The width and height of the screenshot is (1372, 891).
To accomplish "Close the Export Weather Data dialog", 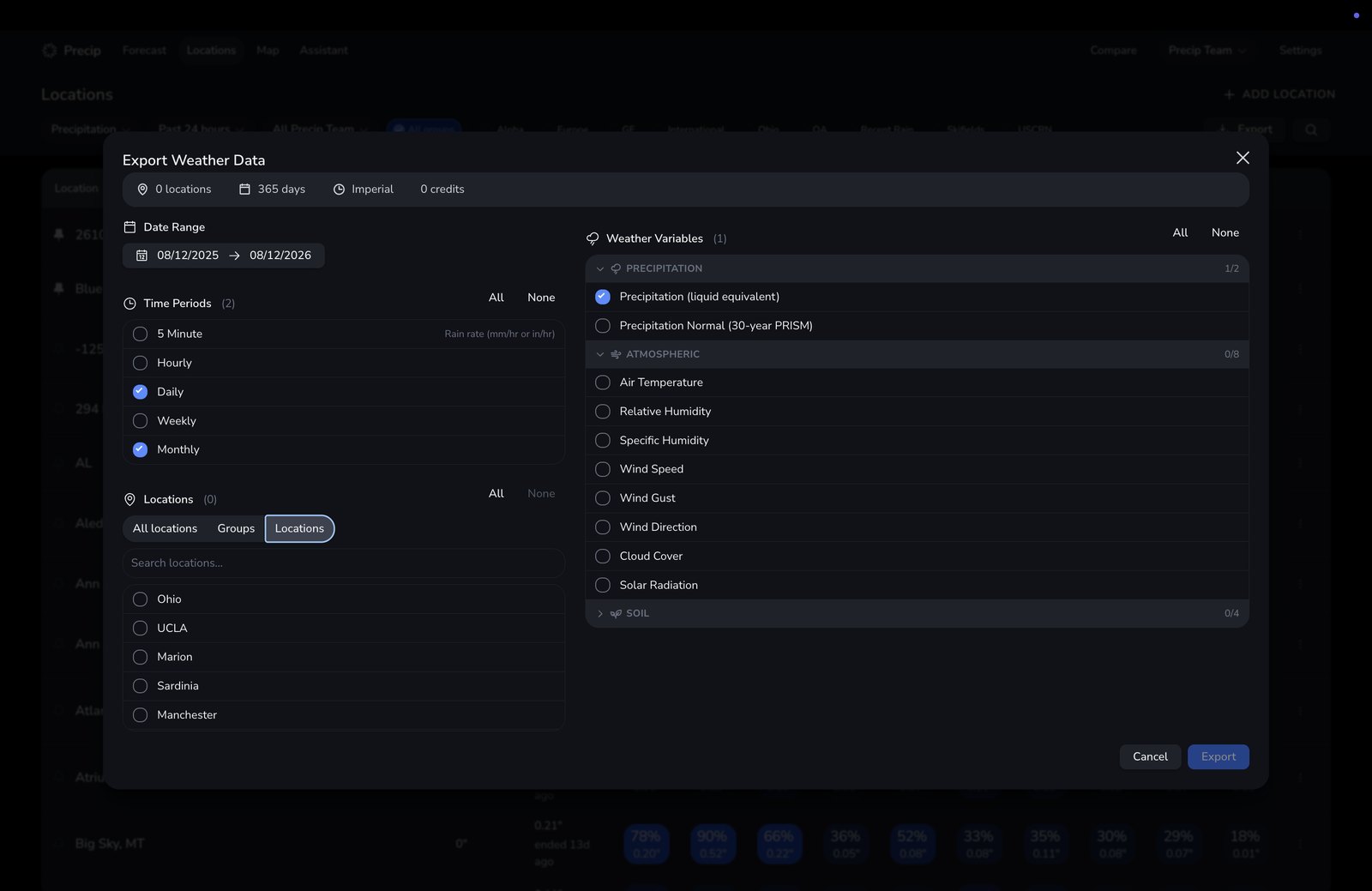I will pyautogui.click(x=1243, y=158).
